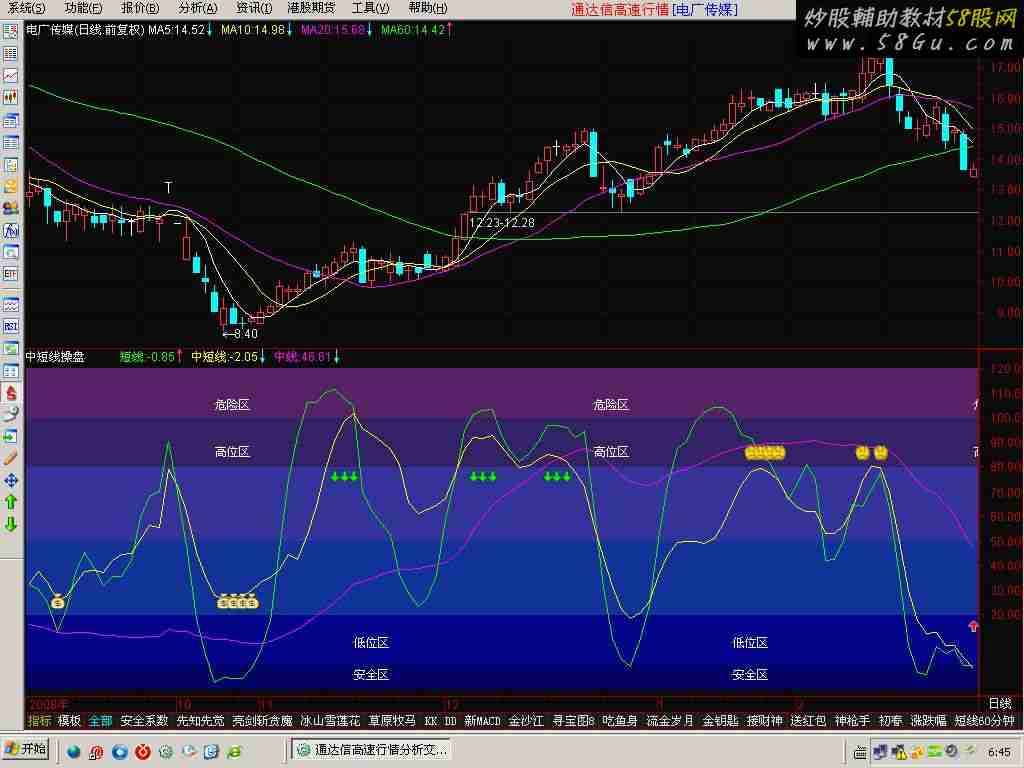Click the red dollar sign icon
This screenshot has width=1024, height=768.
pos(10,392)
